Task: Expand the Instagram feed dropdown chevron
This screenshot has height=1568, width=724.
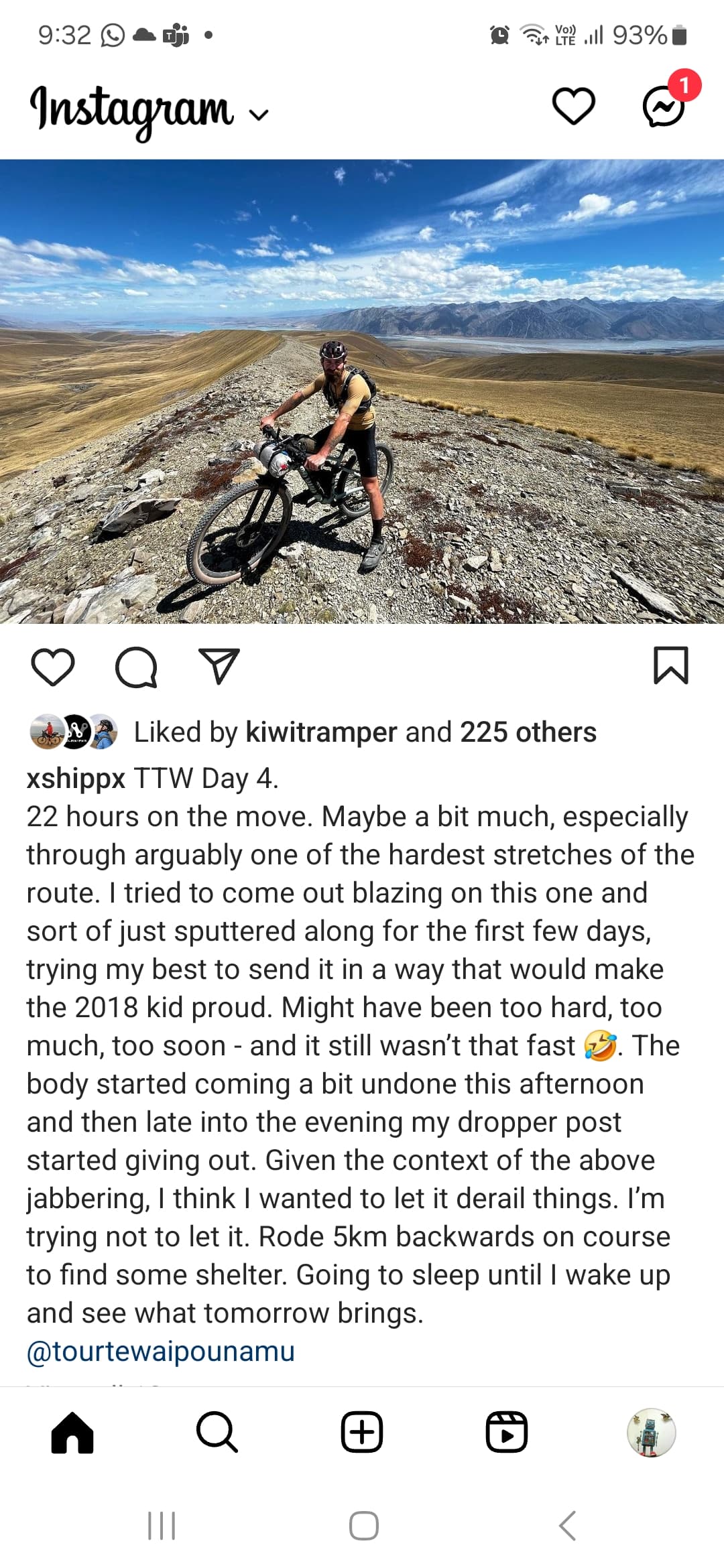Action: point(259,115)
